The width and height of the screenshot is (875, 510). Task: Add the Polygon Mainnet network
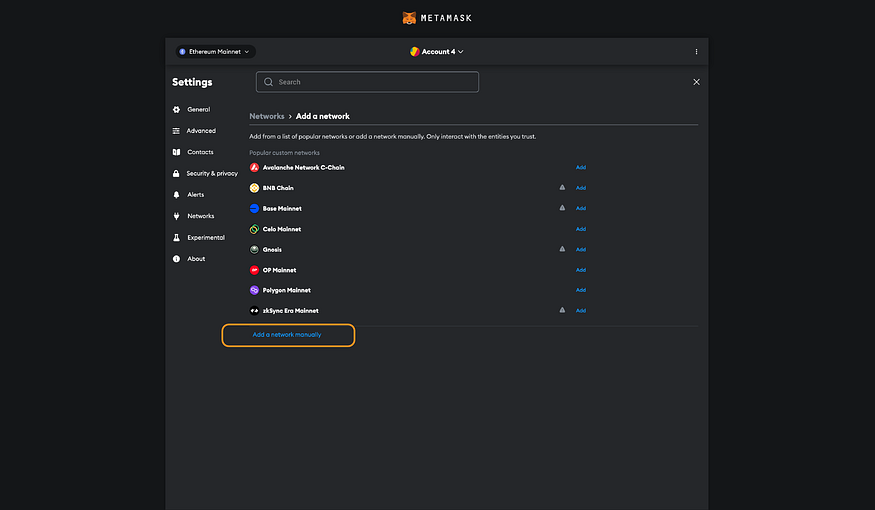click(x=580, y=290)
